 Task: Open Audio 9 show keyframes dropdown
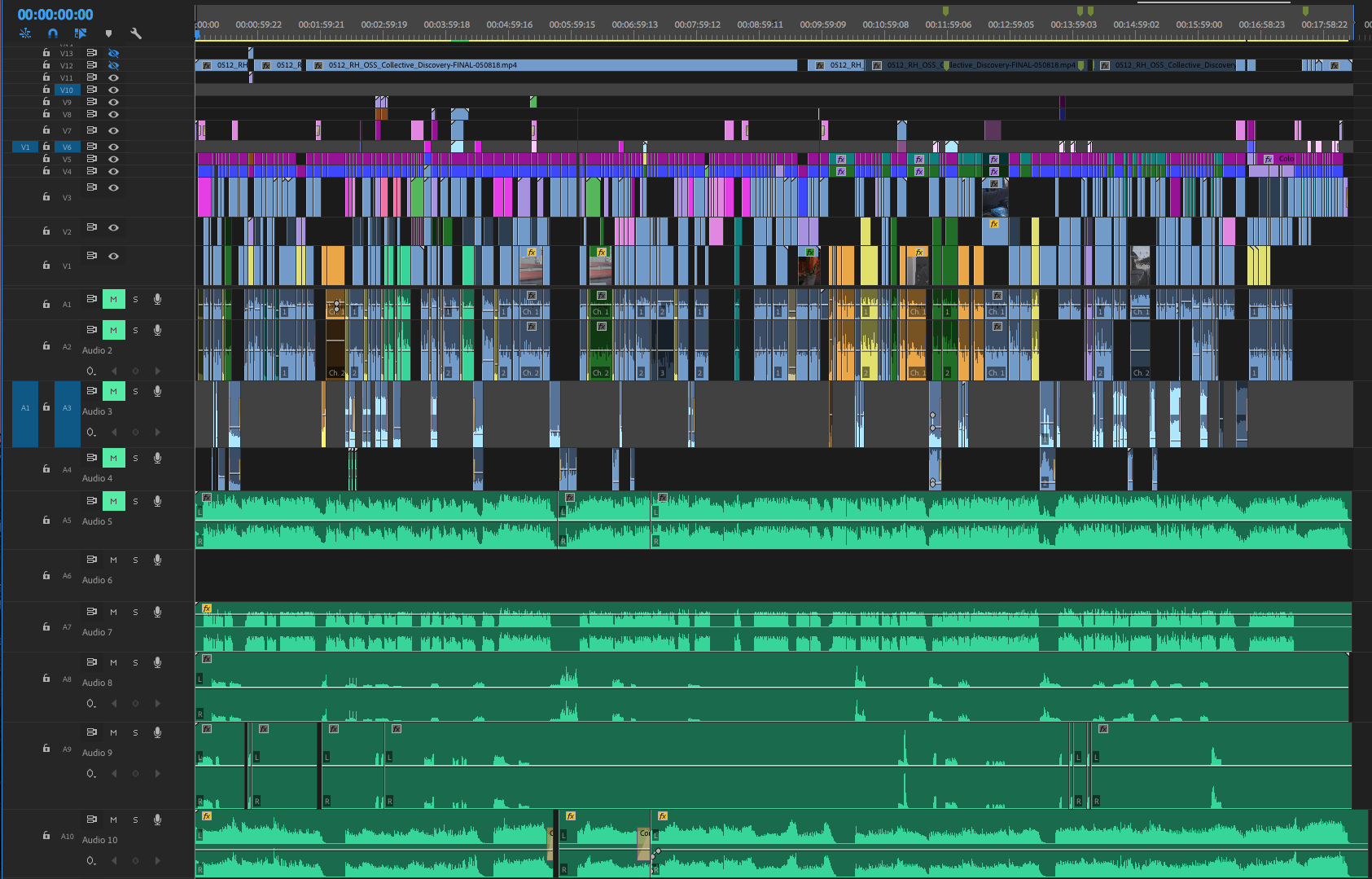tap(91, 774)
